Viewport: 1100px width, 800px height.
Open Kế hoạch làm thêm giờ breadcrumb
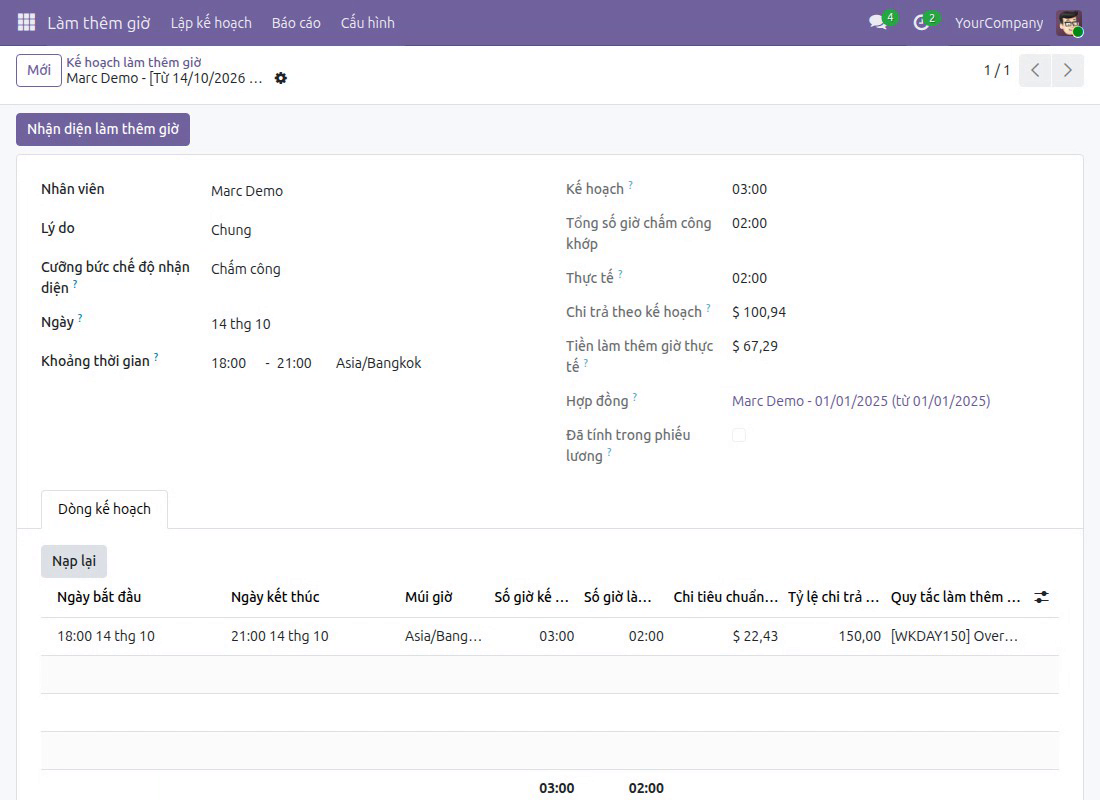[x=134, y=62]
